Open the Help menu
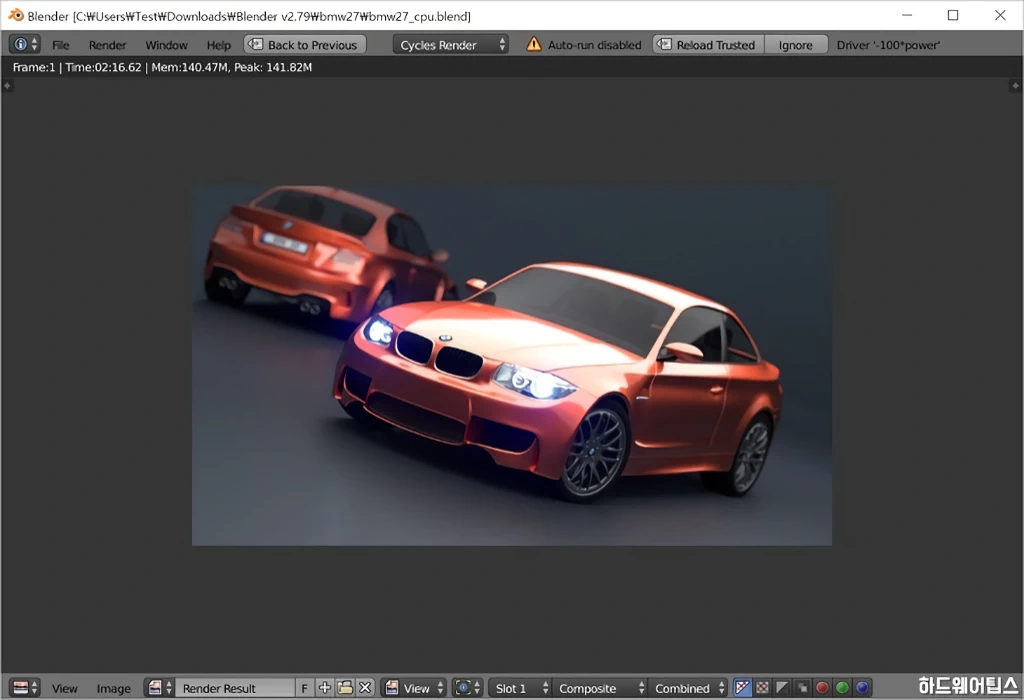1024x700 pixels. point(219,45)
